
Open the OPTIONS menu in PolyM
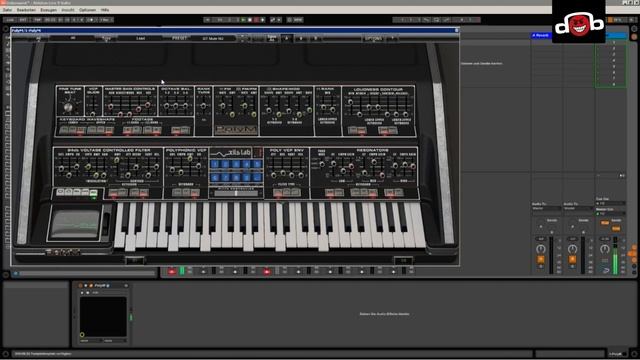[x=373, y=38]
